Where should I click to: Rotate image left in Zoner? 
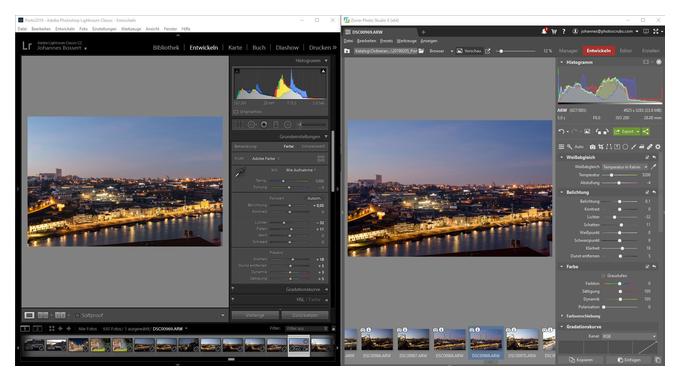(598, 131)
